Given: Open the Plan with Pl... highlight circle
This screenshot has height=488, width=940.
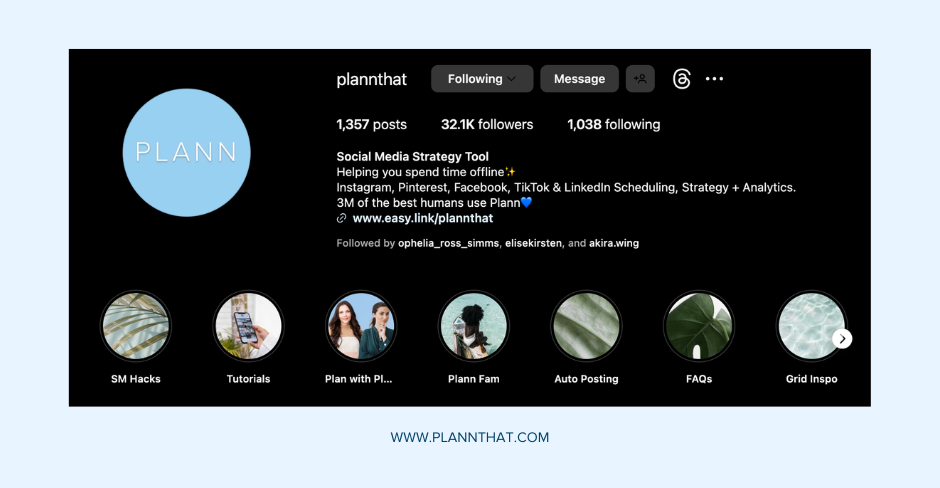Looking at the screenshot, I should pyautogui.click(x=361, y=326).
